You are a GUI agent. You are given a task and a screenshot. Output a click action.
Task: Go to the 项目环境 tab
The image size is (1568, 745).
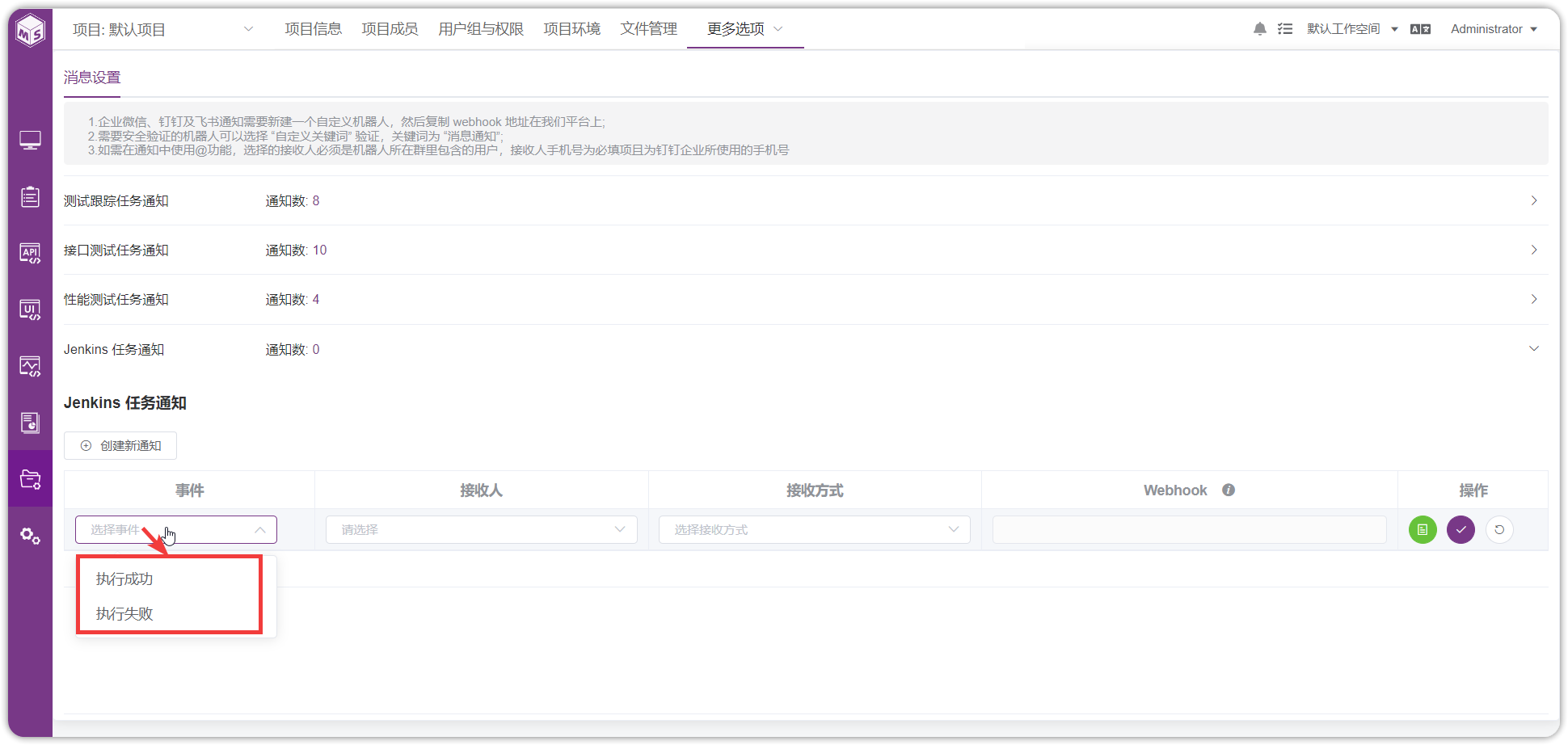coord(572,29)
